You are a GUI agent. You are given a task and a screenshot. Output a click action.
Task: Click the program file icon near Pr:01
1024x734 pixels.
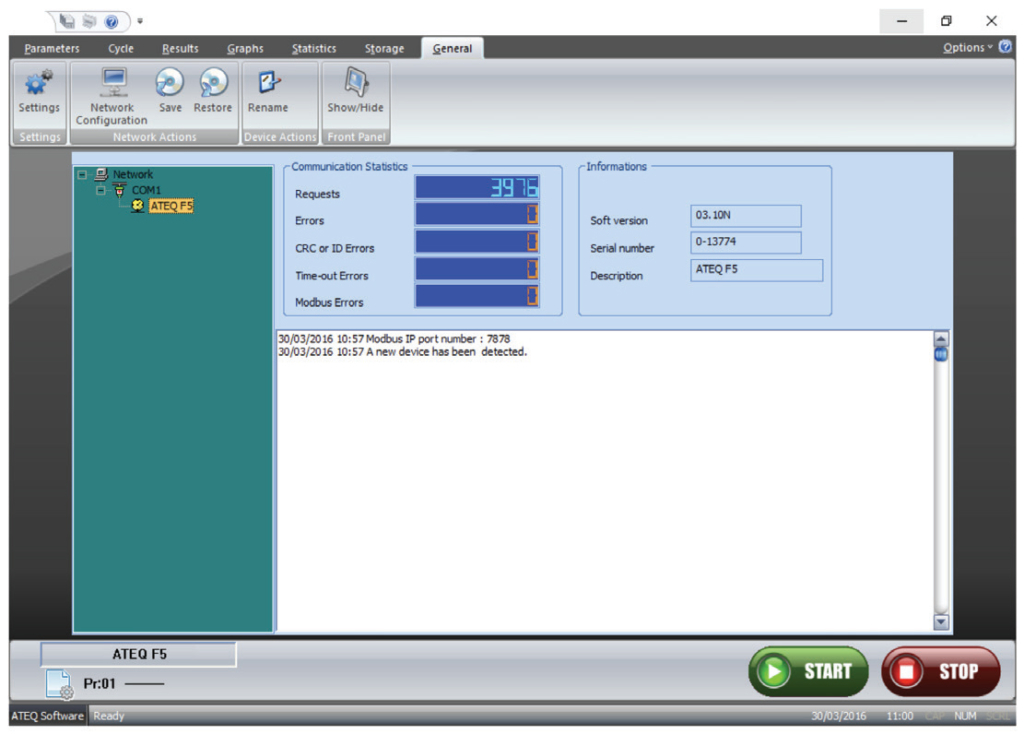(x=59, y=684)
